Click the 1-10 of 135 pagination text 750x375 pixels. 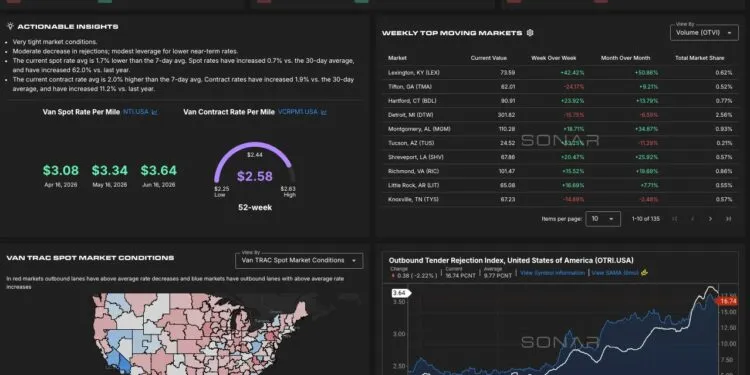click(645, 219)
